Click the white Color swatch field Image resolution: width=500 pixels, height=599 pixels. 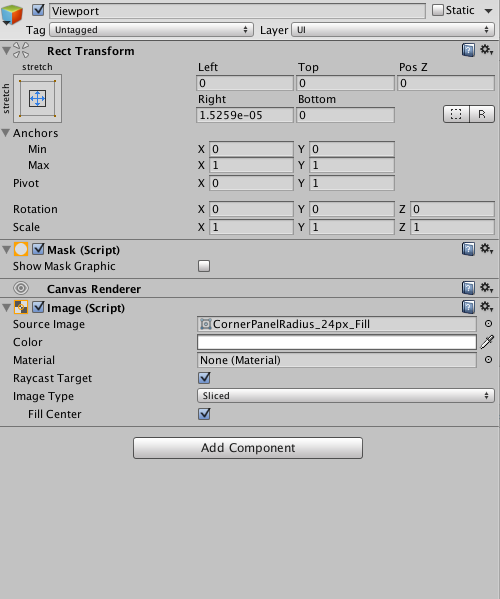pos(337,342)
